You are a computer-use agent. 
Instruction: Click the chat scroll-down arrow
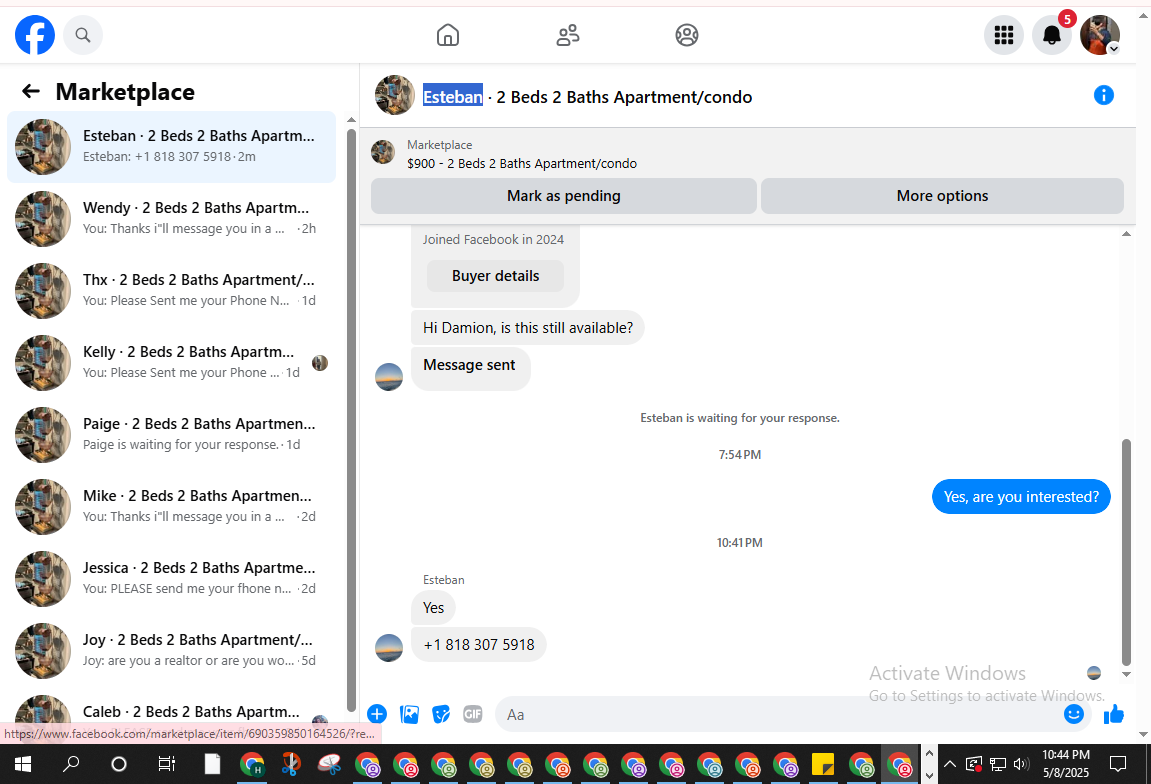[1126, 675]
